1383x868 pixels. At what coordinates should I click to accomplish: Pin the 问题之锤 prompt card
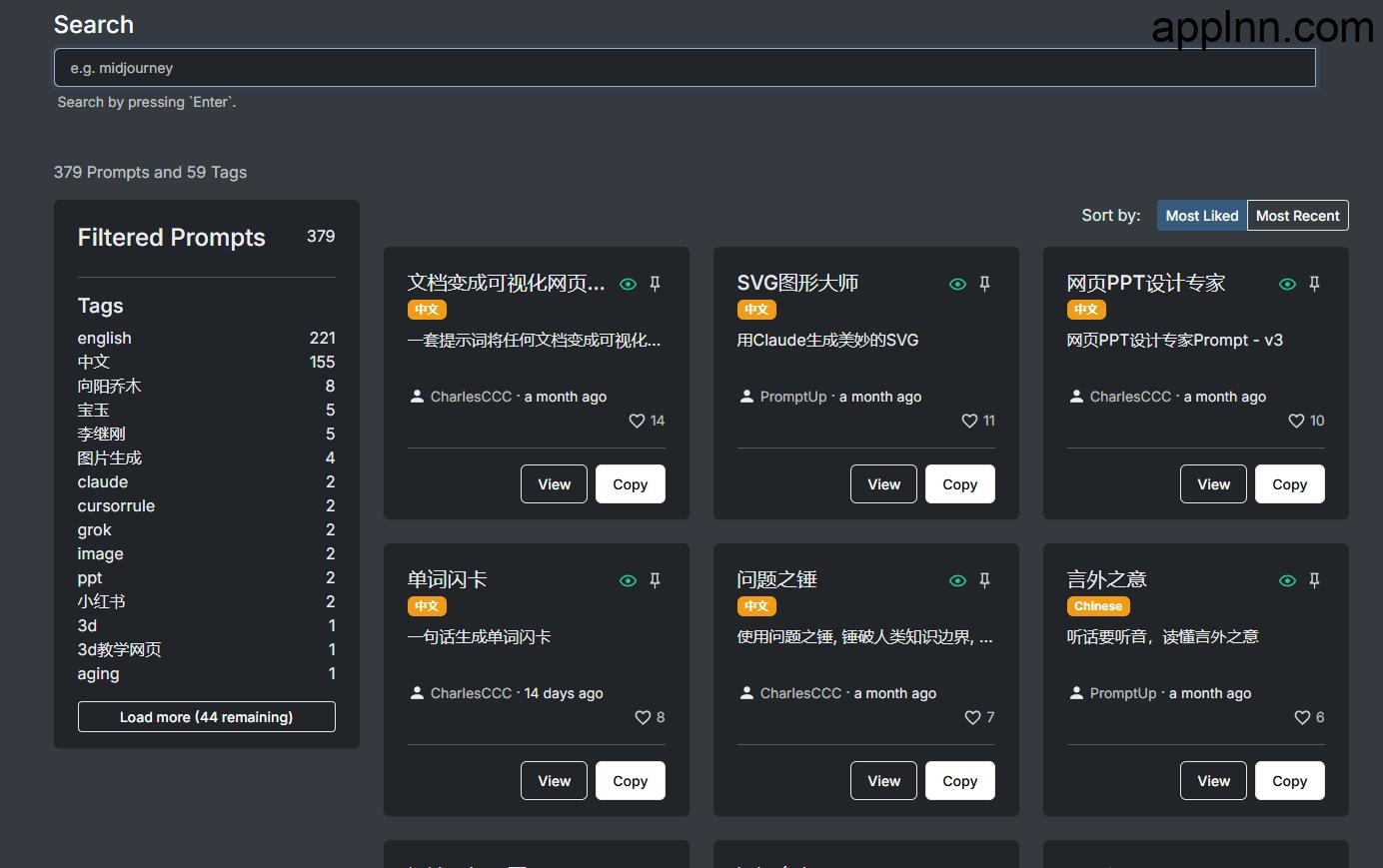(x=985, y=580)
